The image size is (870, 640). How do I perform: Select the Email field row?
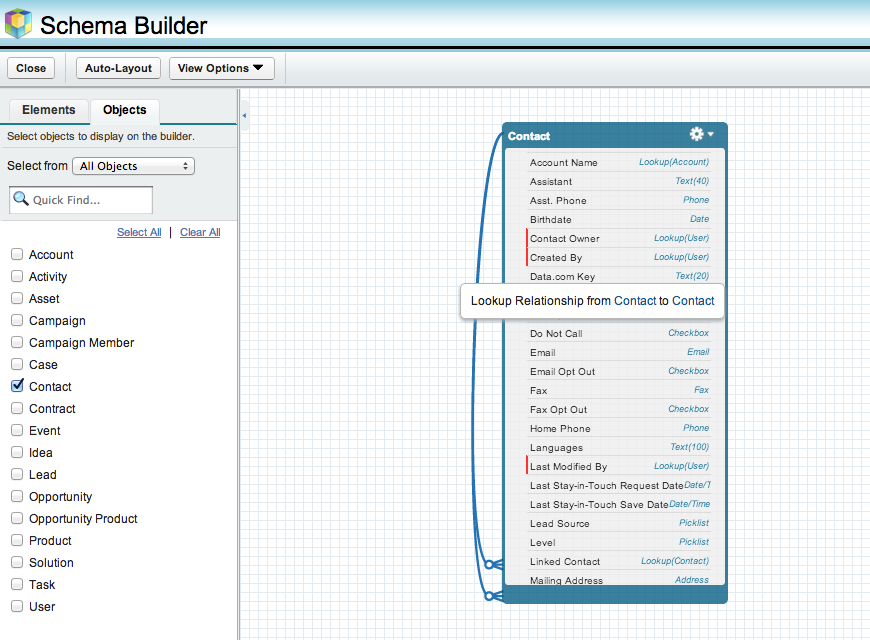click(x=618, y=352)
